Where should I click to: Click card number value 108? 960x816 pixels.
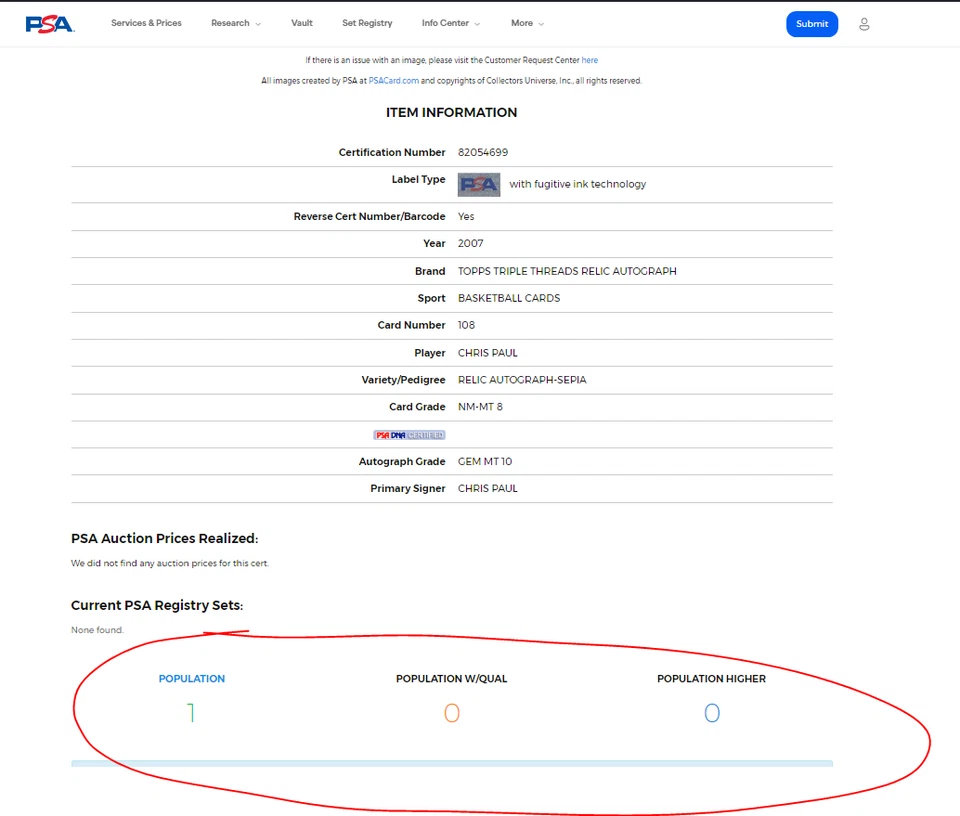467,325
